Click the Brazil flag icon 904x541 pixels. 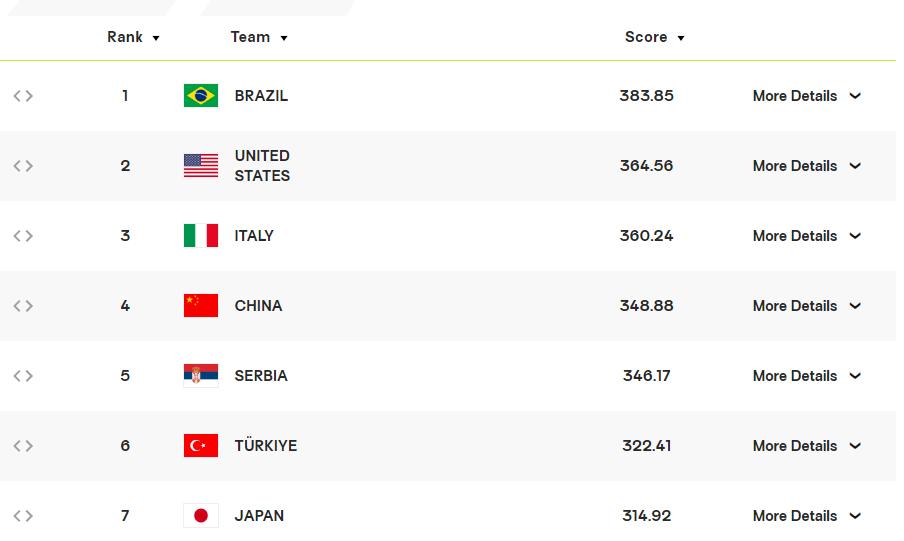(201, 96)
